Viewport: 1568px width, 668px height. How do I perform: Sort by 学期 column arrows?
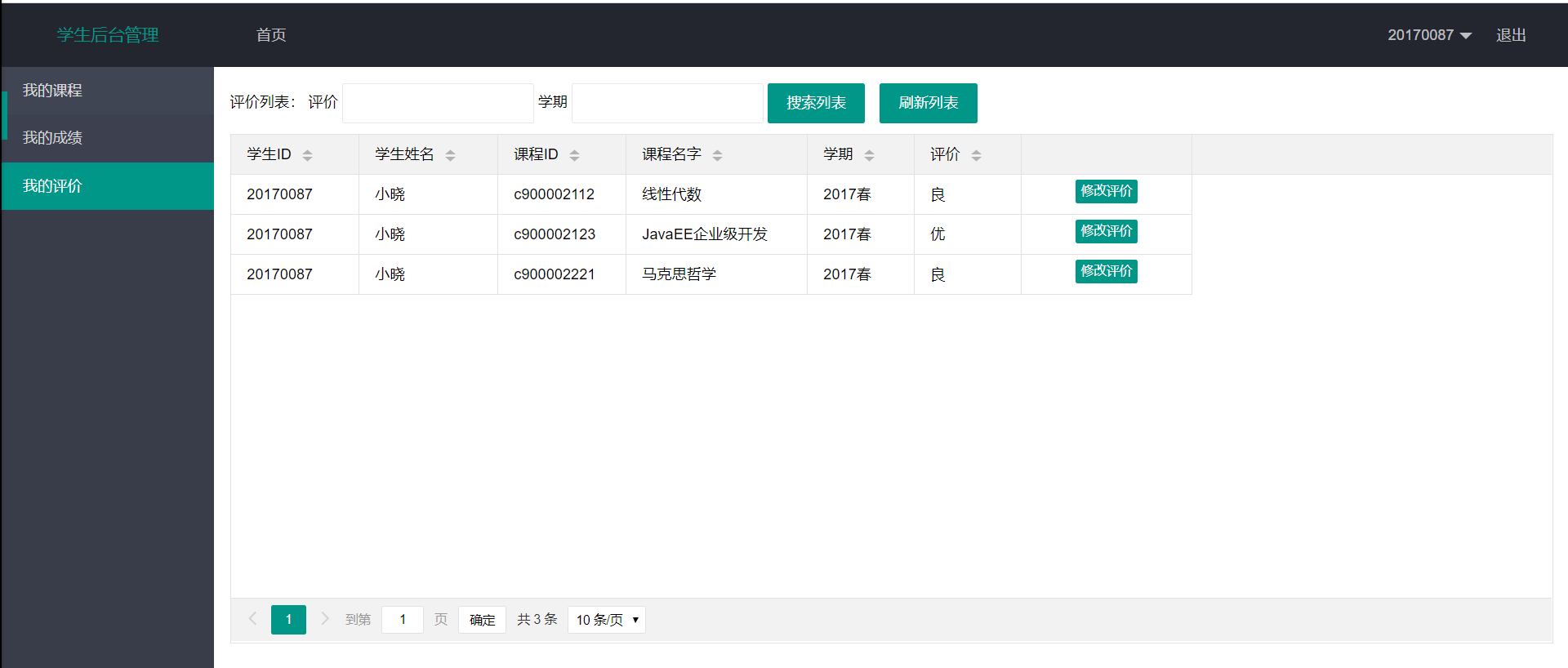pyautogui.click(x=869, y=155)
